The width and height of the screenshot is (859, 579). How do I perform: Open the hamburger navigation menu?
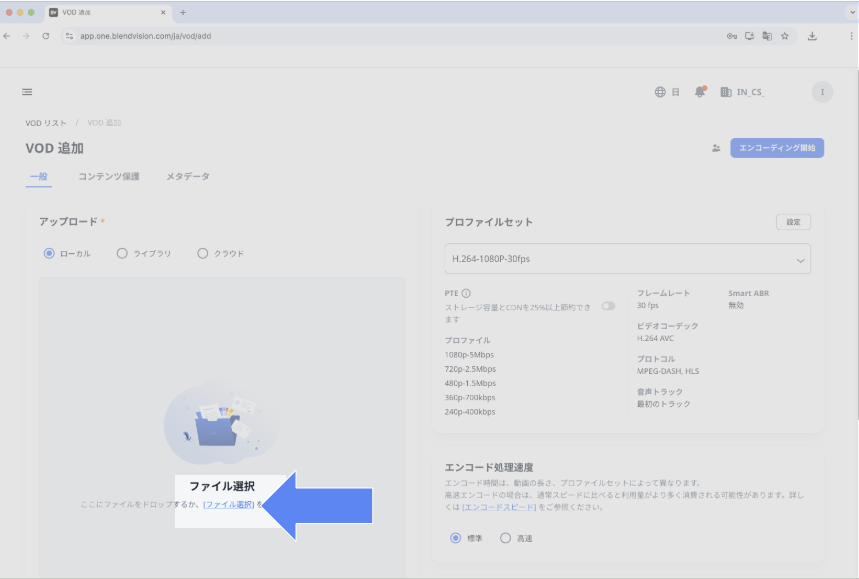pyautogui.click(x=27, y=92)
